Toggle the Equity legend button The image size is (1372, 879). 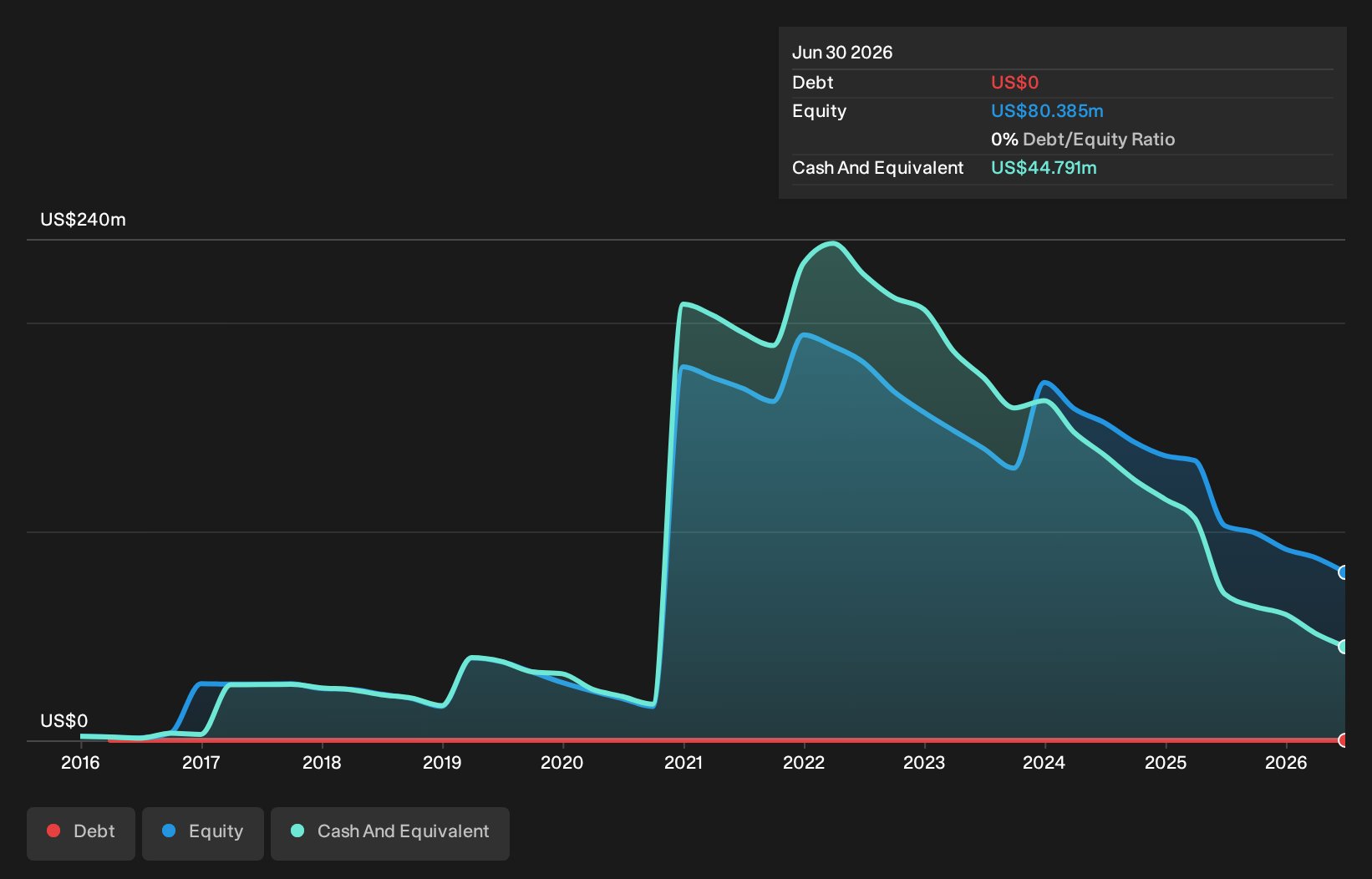pos(203,833)
